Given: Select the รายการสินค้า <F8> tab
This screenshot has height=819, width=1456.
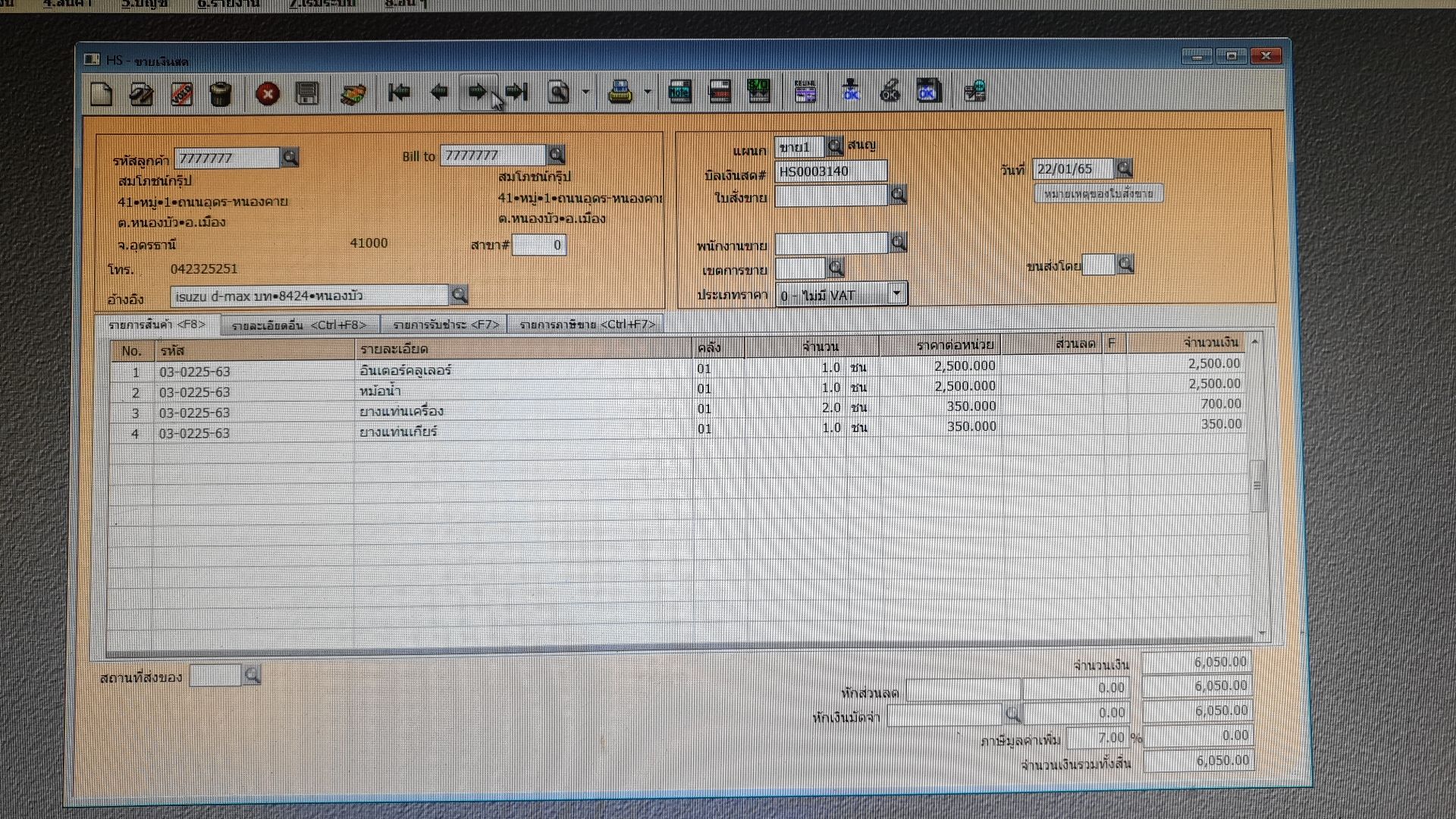Looking at the screenshot, I should [x=157, y=325].
